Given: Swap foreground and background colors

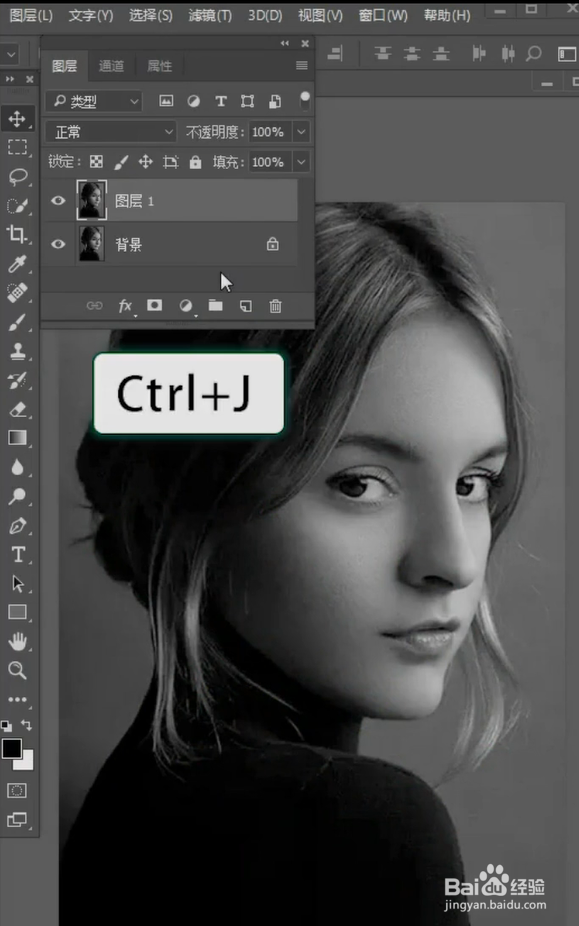Looking at the screenshot, I should point(27,725).
